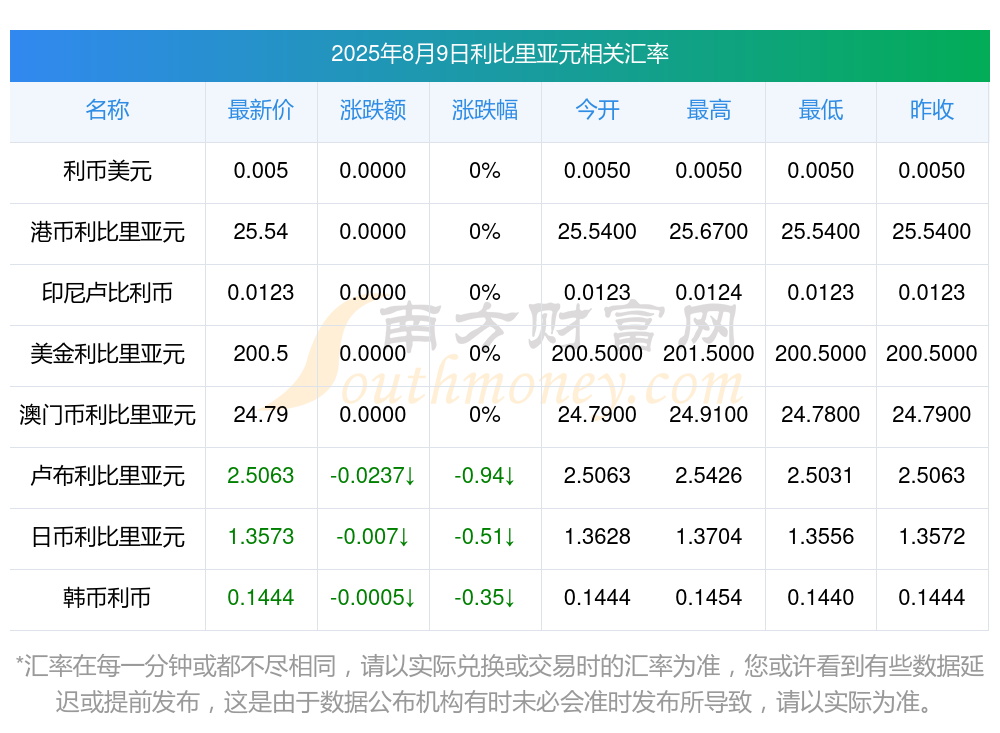The height and width of the screenshot is (733, 1000).
Task: Select the 利币美元 row name
Action: pyautogui.click(x=107, y=171)
